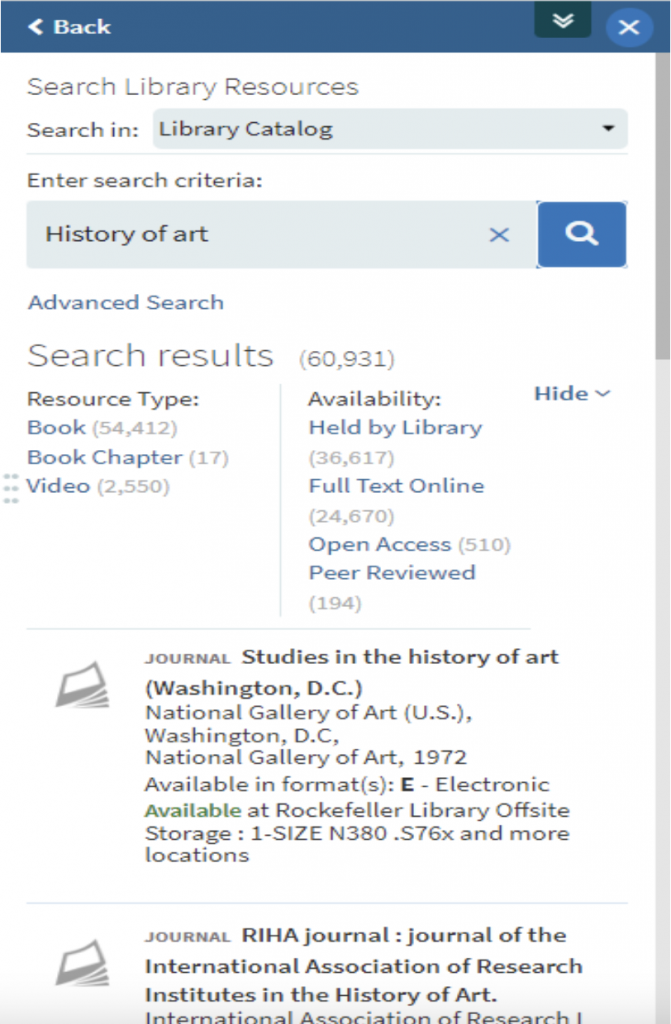The width and height of the screenshot is (671, 1024).
Task: Open the Search in Library Catalog dropdown
Action: point(390,129)
